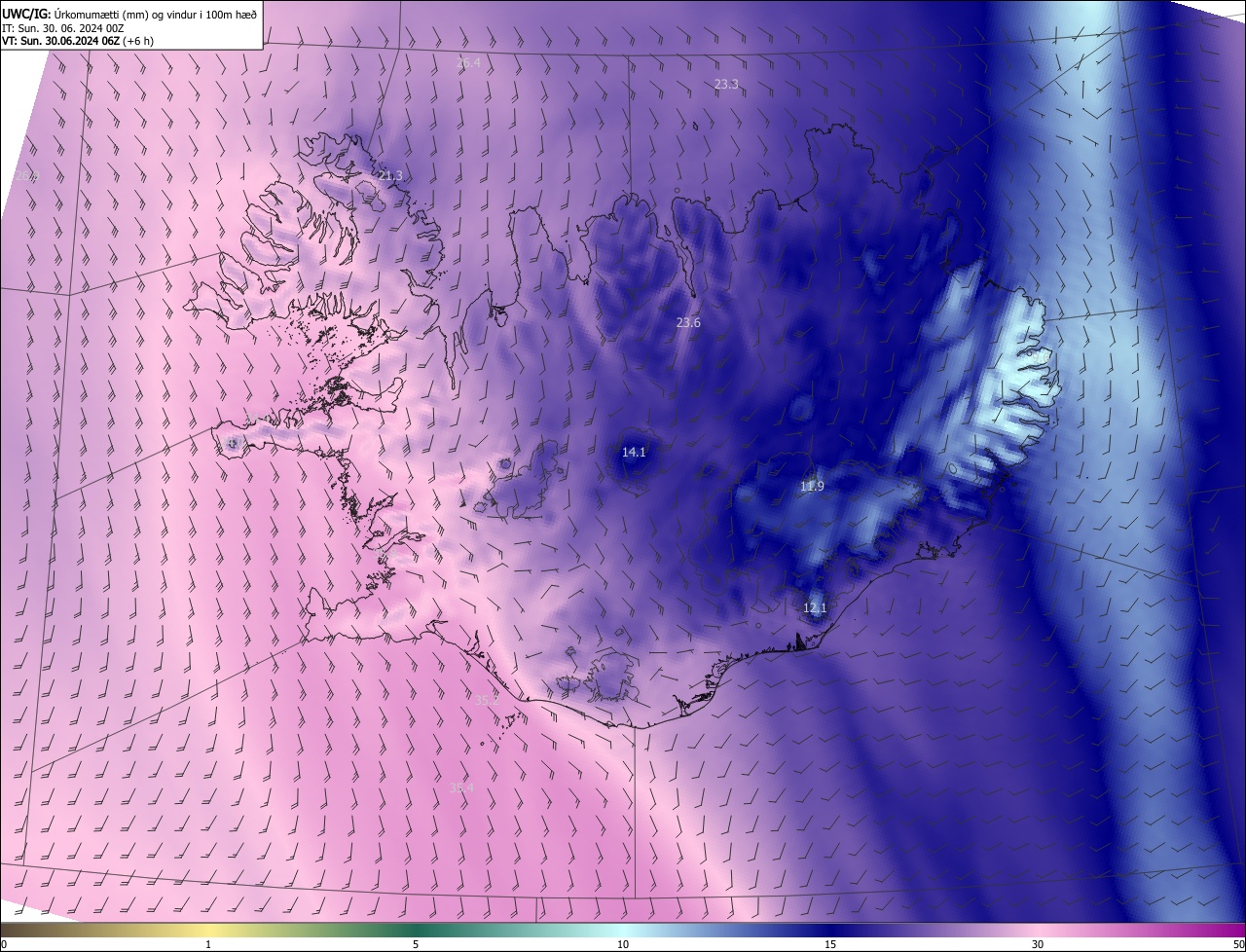Click the 12.1 value label on the map
This screenshot has height=952, width=1246.
(x=815, y=607)
